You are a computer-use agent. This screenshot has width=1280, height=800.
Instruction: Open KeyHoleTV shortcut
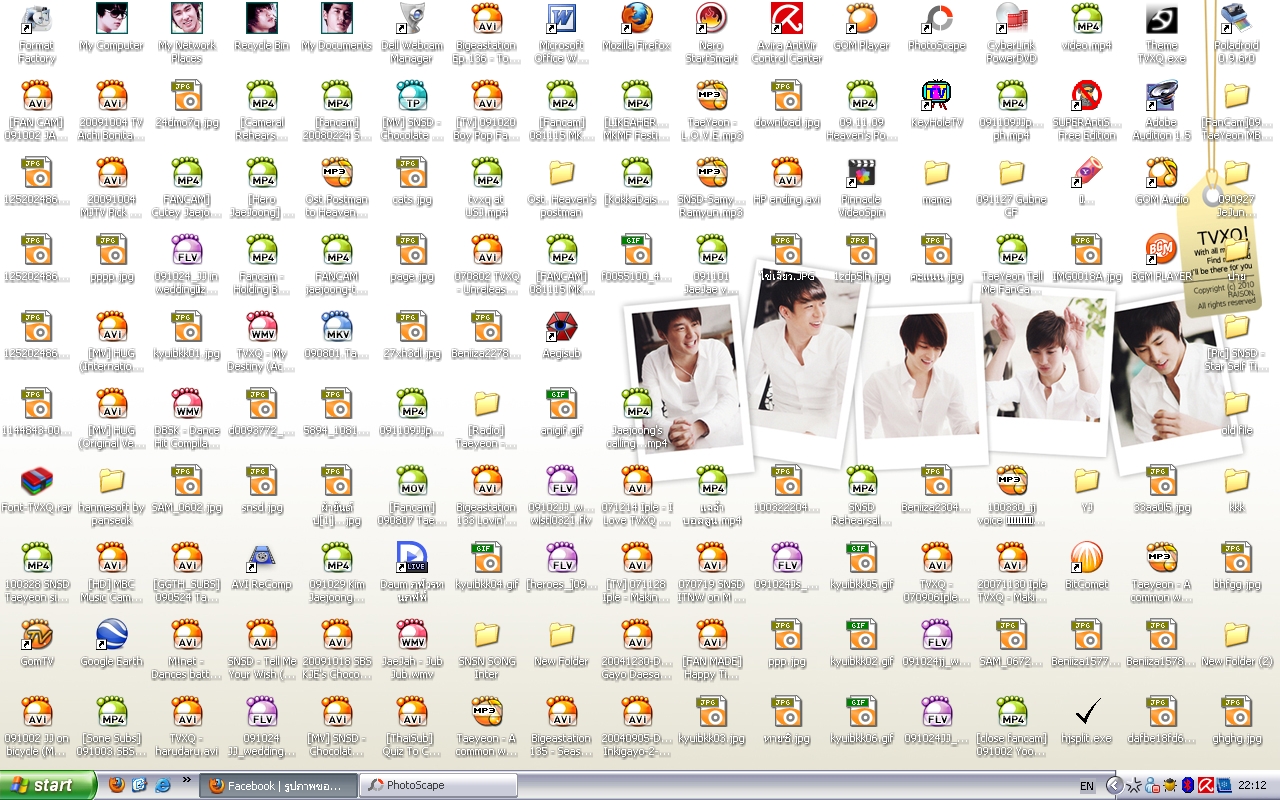(x=937, y=95)
